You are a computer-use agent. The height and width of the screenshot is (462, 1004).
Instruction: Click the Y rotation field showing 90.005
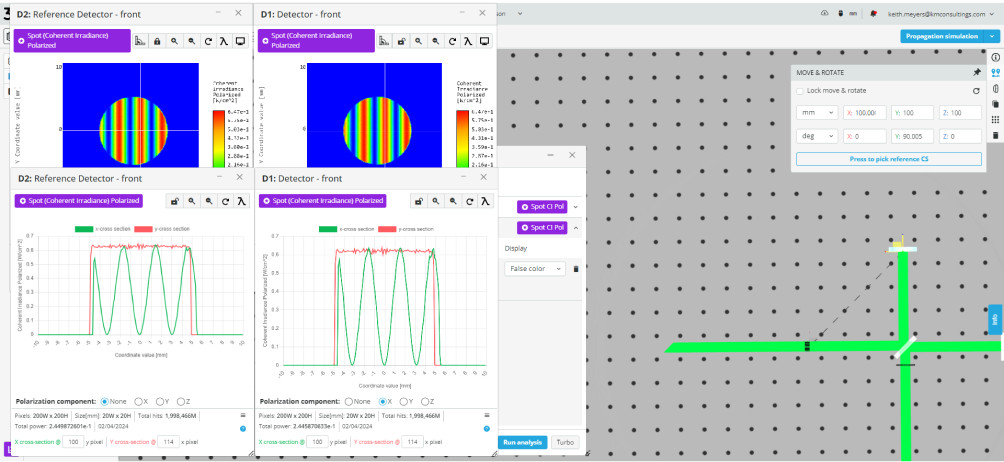click(911, 136)
